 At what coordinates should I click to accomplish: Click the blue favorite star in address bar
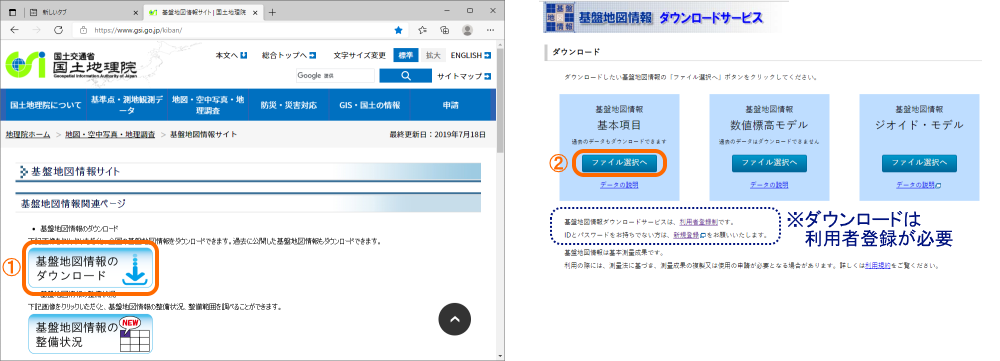(x=399, y=30)
